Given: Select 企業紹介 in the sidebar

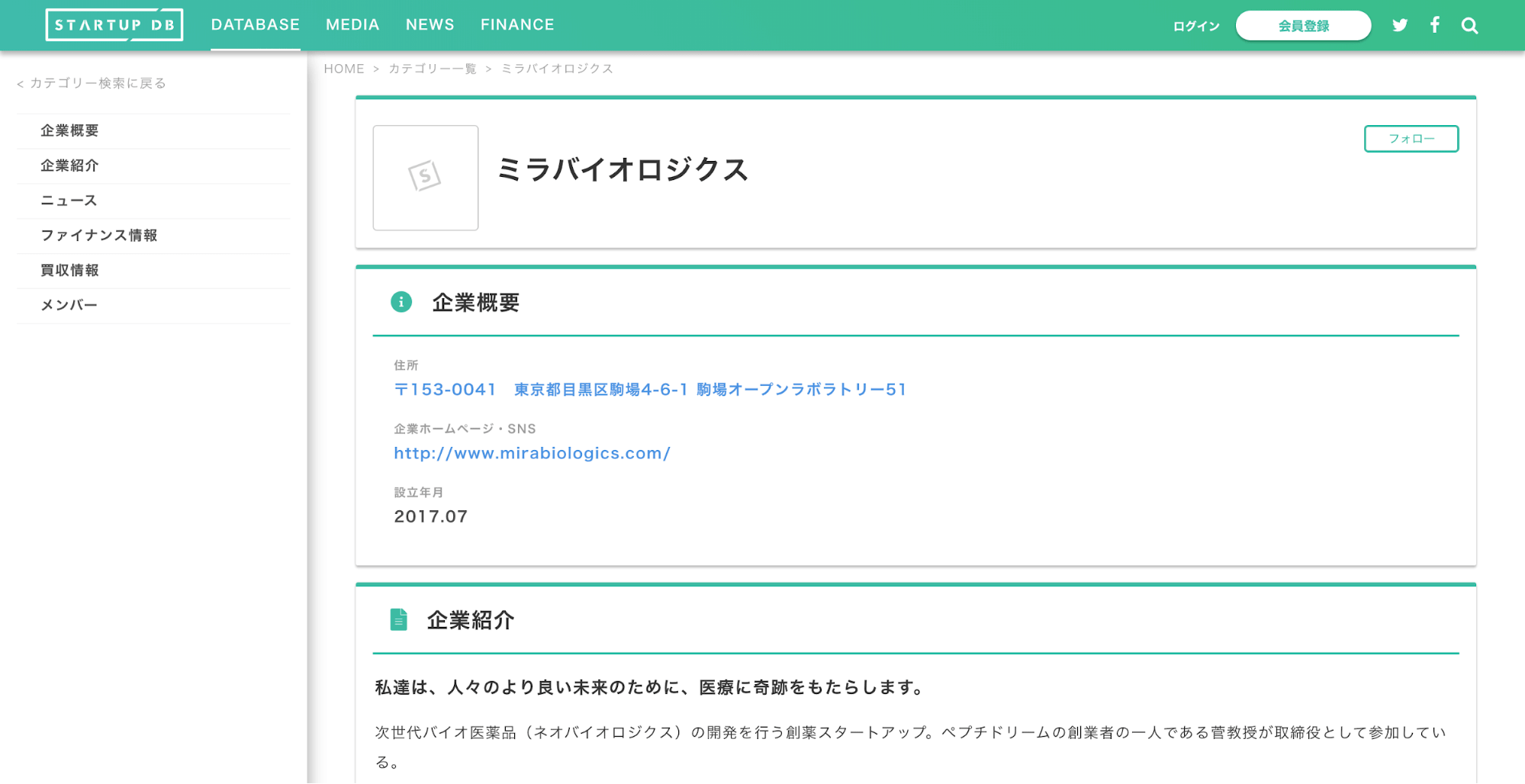Looking at the screenshot, I should [x=153, y=166].
